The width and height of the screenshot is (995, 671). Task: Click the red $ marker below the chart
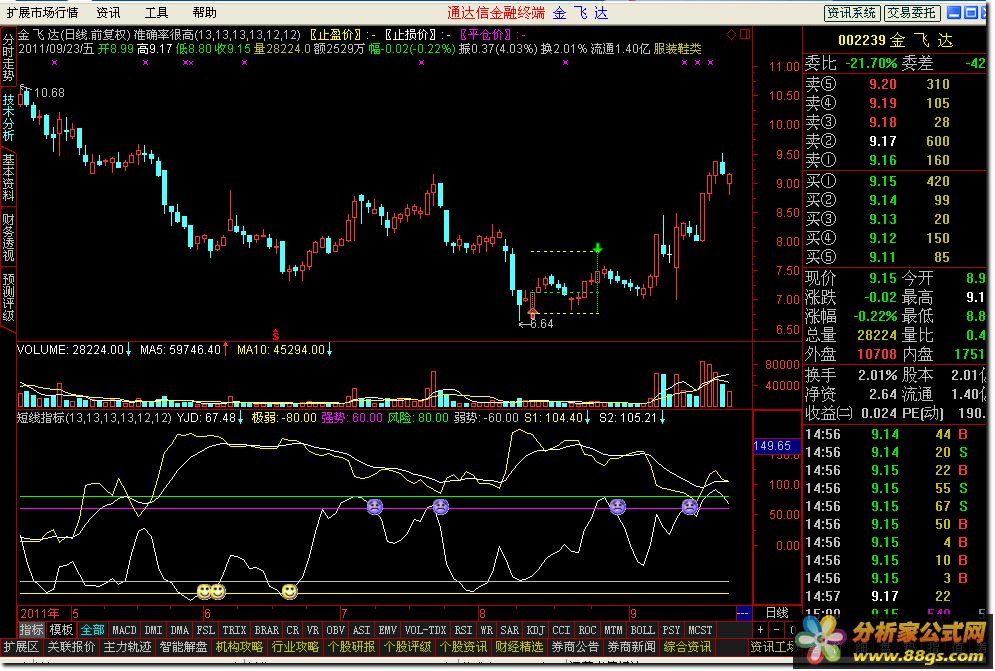click(275, 335)
